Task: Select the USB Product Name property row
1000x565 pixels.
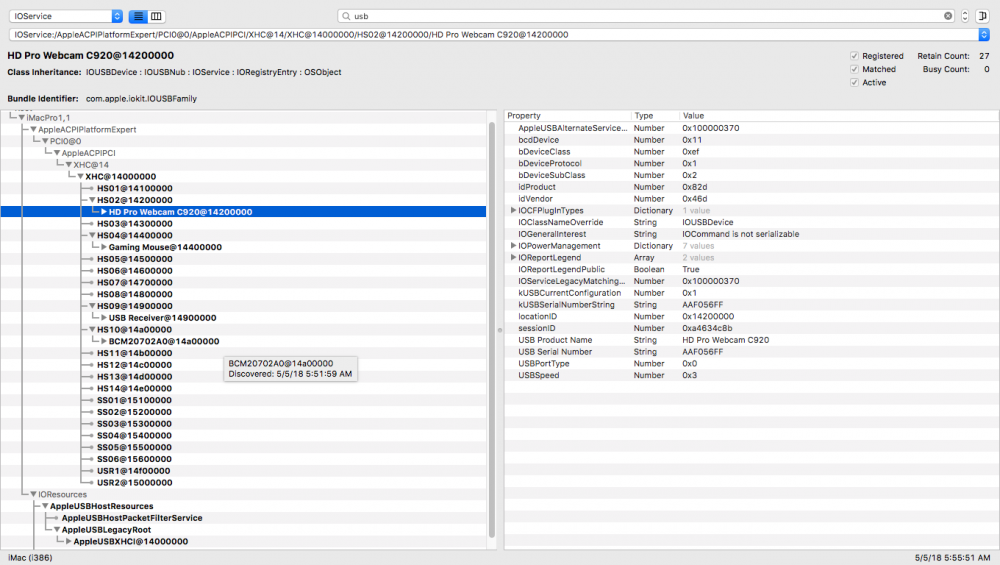Action: [751, 340]
